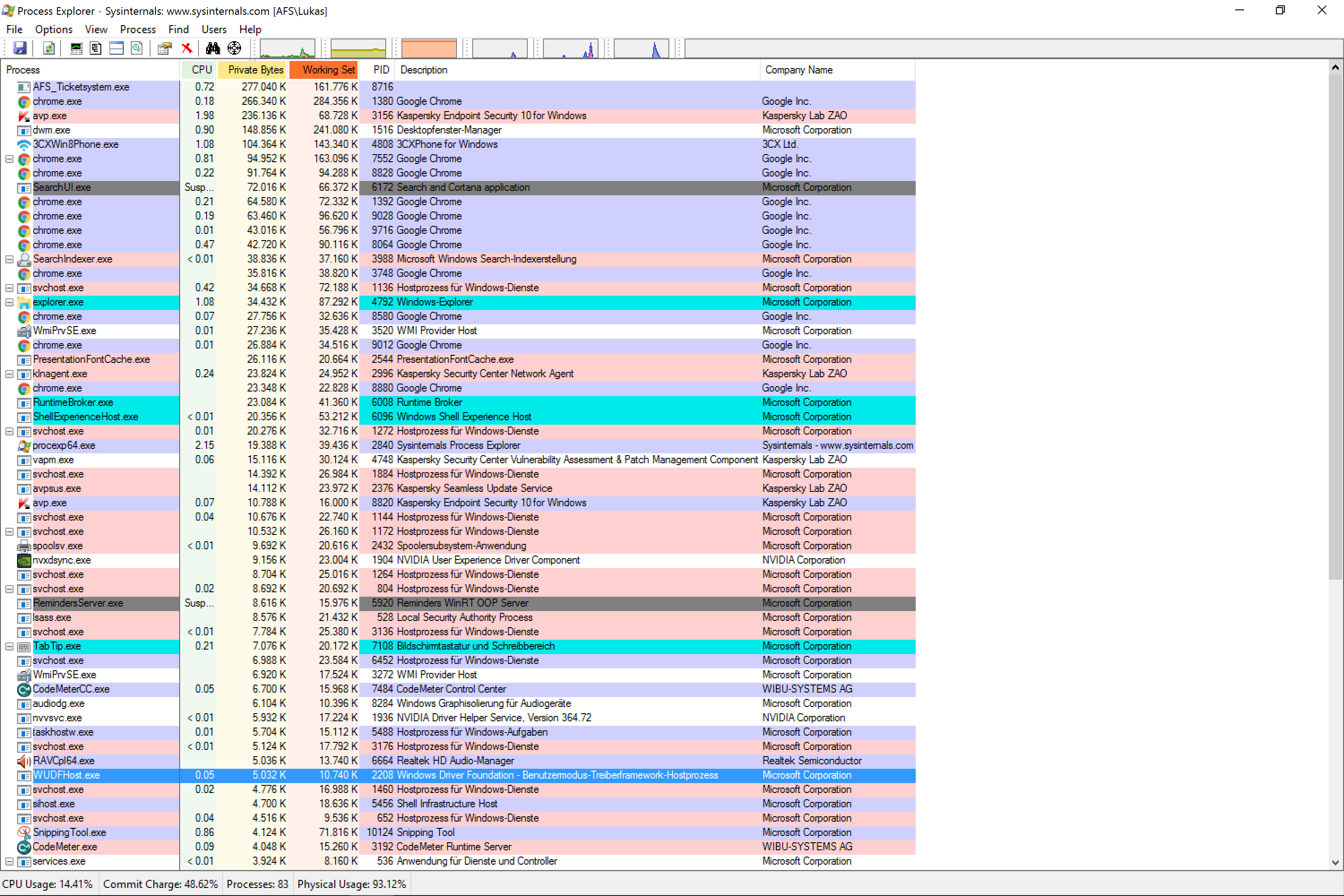Sort by the CPU column header
The image size is (1344, 896).
coord(199,70)
